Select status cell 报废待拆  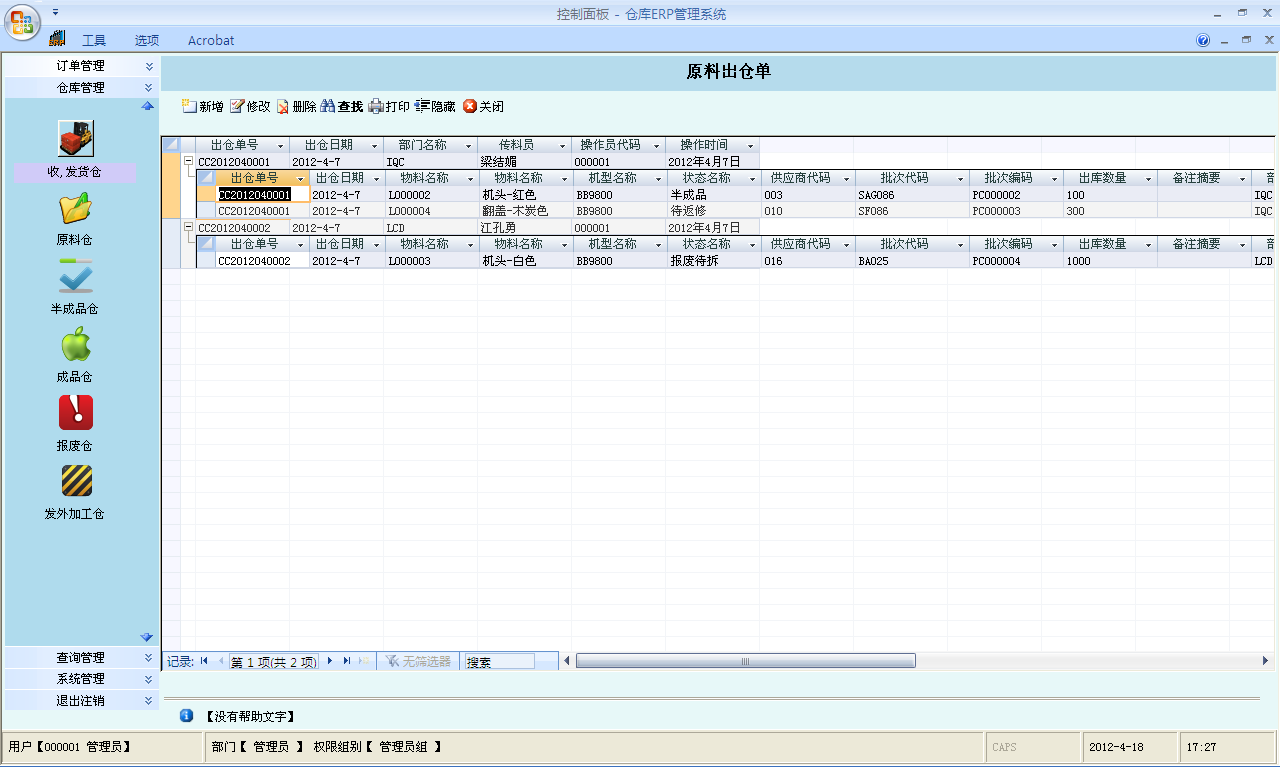coord(713,260)
